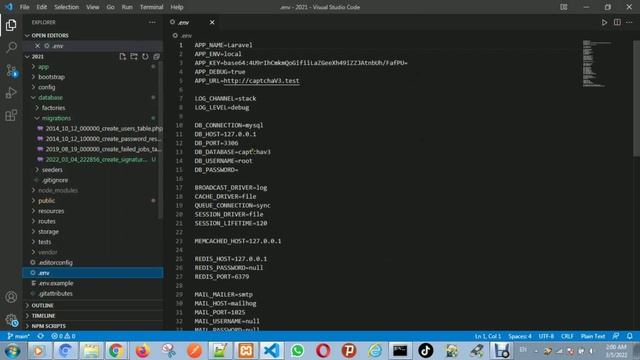Screen dimensions: 640x360
Task: Collapse the database folder
Action: point(93,98)
